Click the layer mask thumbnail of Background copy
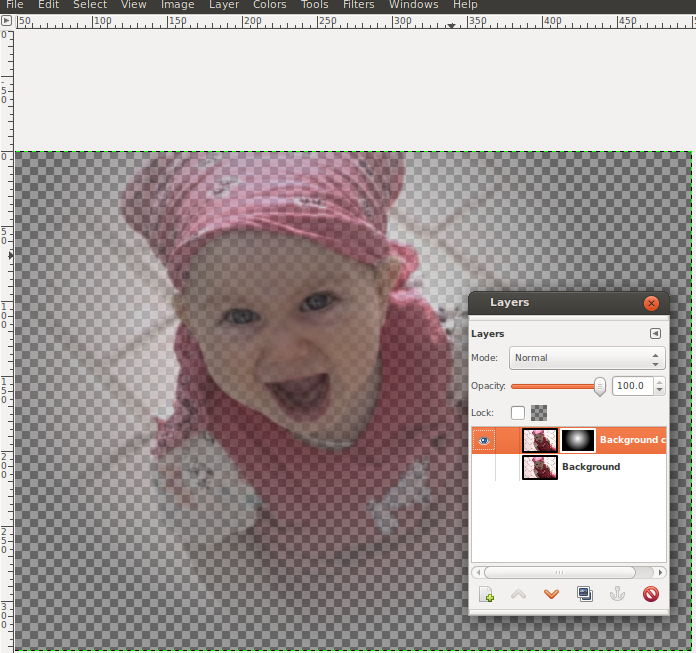This screenshot has height=653, width=696. pos(578,440)
